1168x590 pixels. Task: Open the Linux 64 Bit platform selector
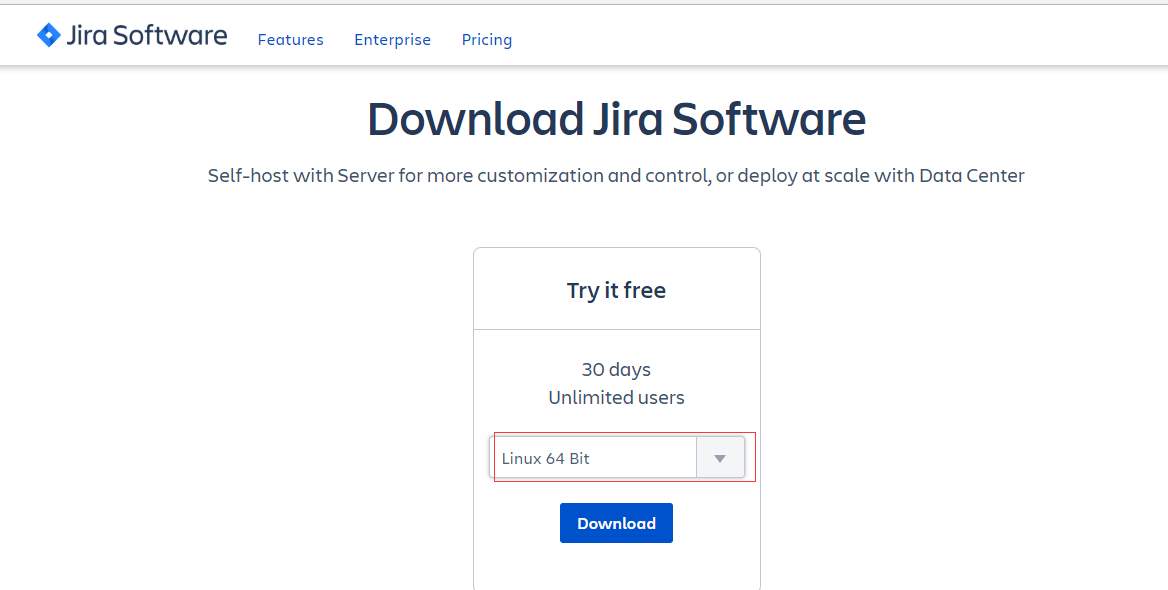click(x=617, y=458)
